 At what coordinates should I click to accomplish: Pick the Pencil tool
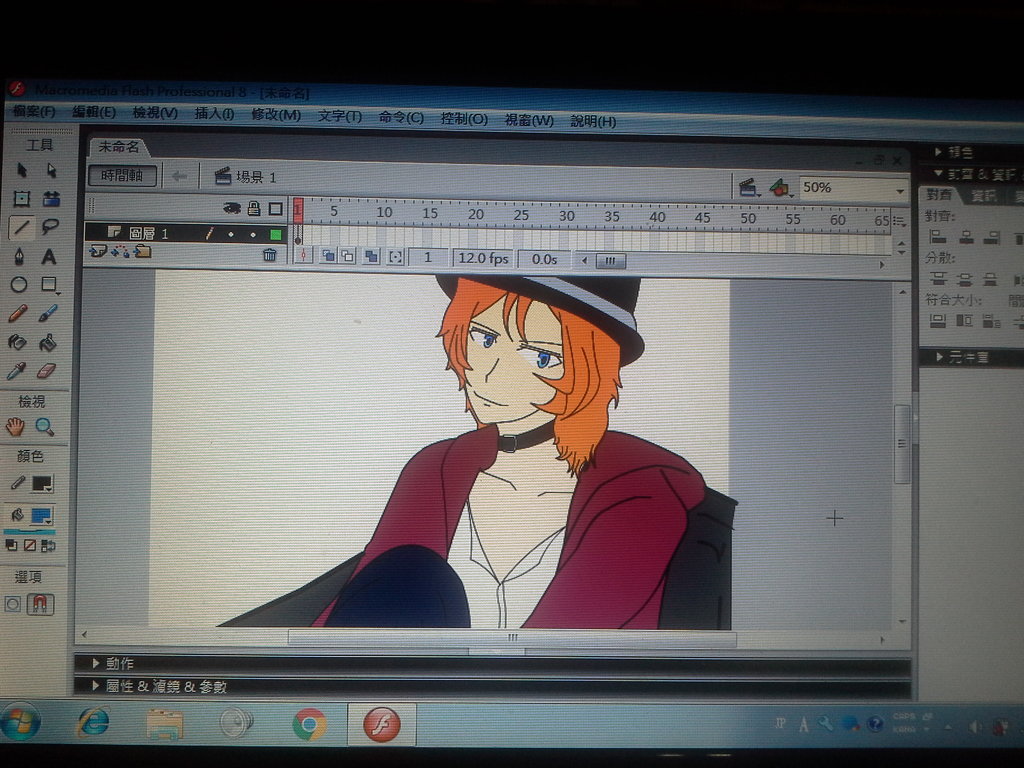[18, 314]
